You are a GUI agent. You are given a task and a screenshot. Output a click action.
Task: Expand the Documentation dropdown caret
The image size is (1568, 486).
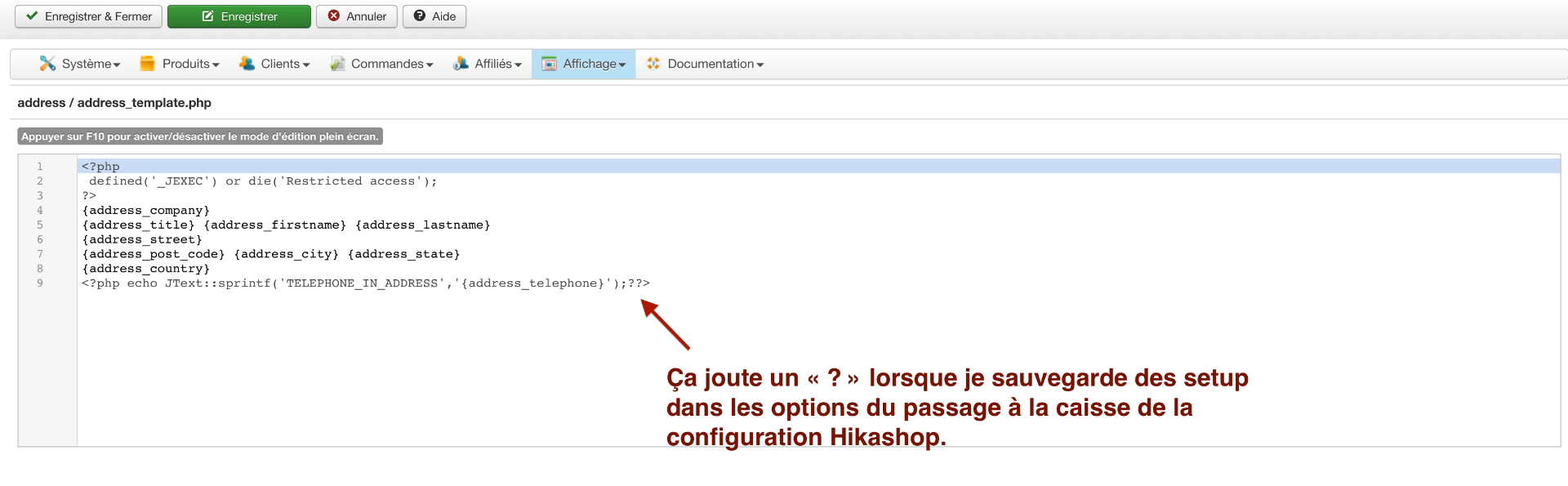[x=760, y=65]
